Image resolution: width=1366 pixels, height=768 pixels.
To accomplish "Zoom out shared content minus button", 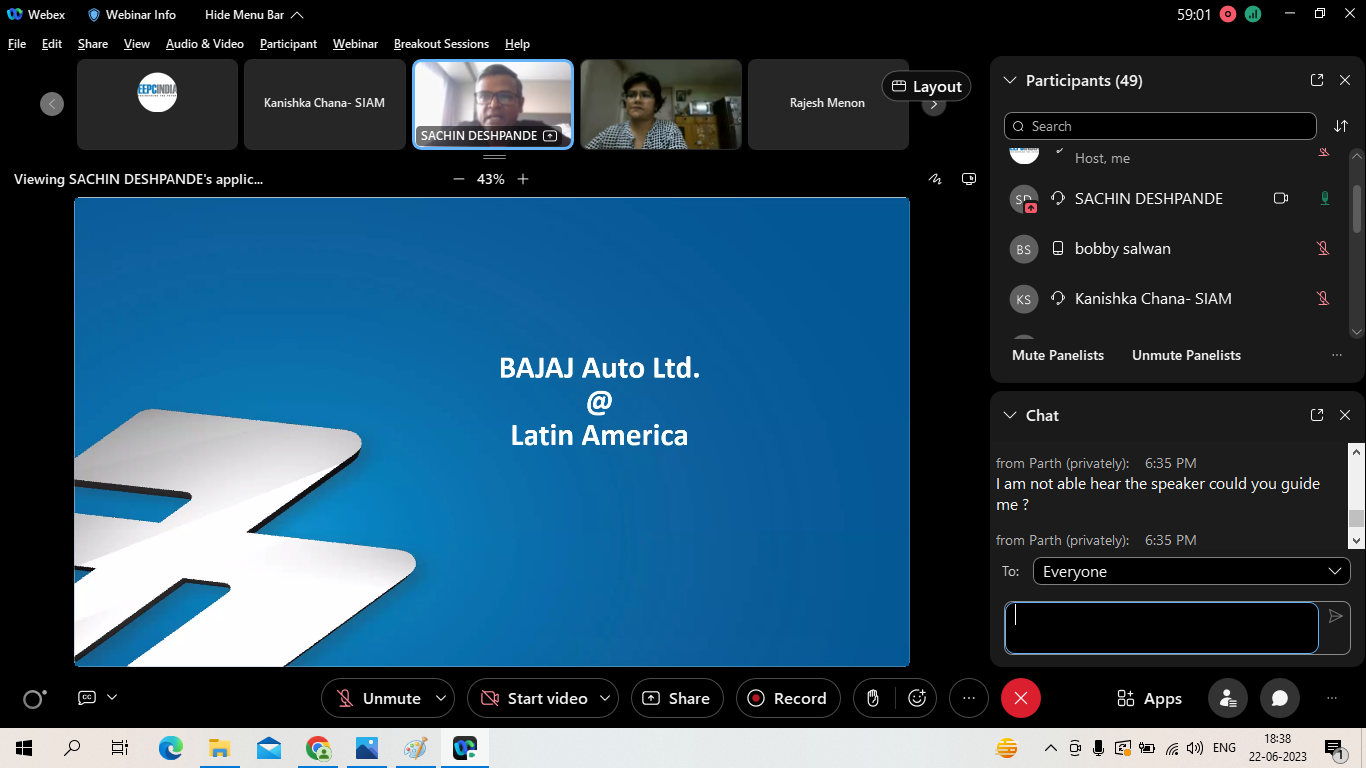I will click(x=459, y=179).
